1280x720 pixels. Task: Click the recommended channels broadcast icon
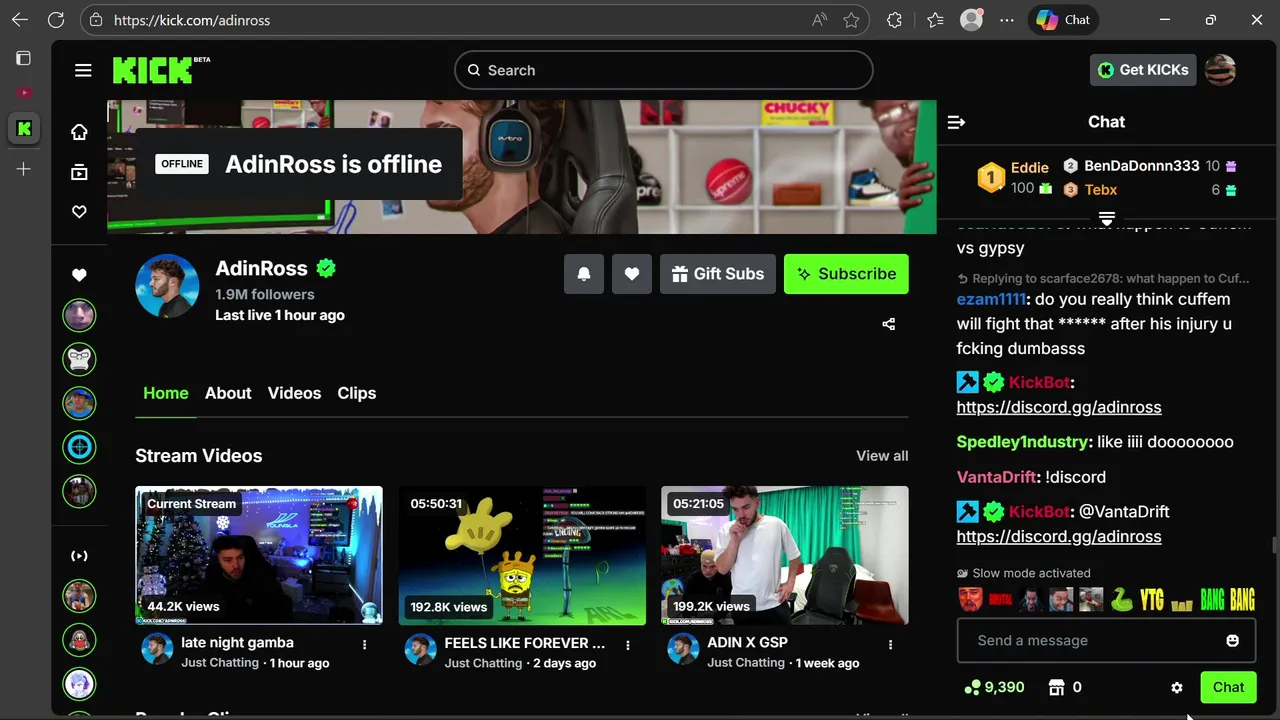(x=79, y=556)
